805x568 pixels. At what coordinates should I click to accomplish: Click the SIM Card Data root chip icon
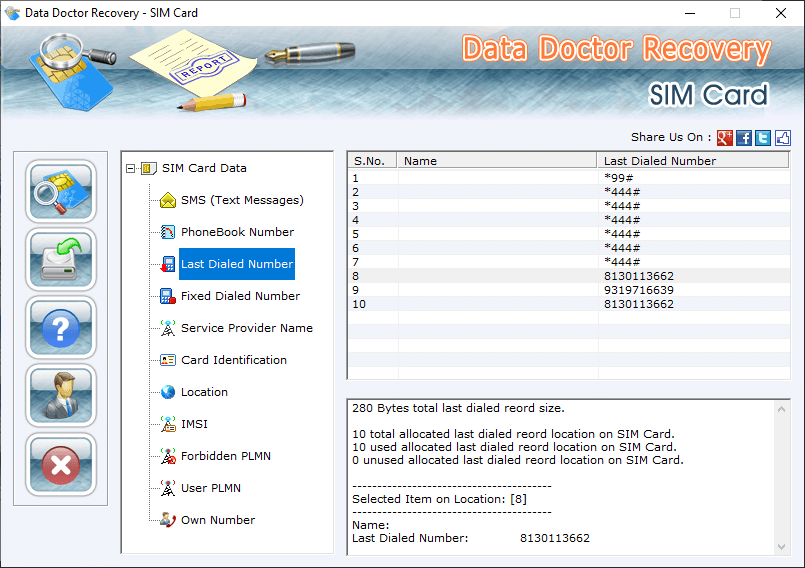click(x=149, y=168)
